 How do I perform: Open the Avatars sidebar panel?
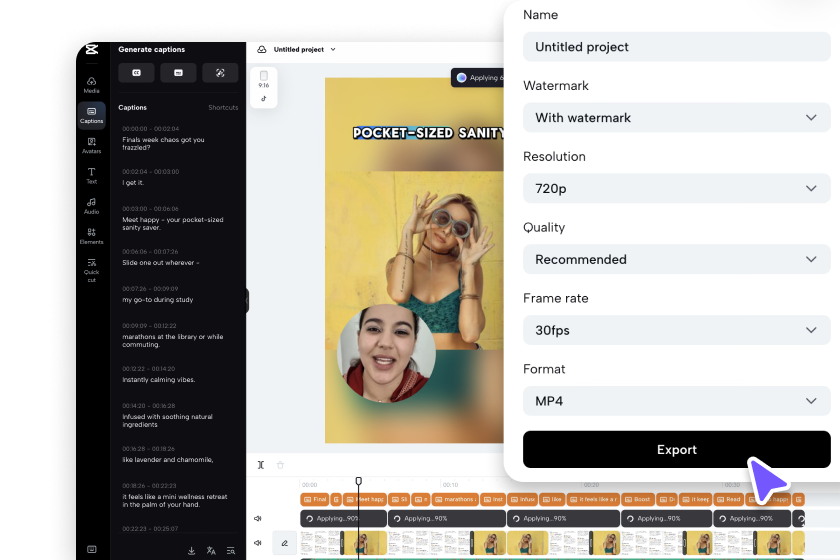[92, 145]
